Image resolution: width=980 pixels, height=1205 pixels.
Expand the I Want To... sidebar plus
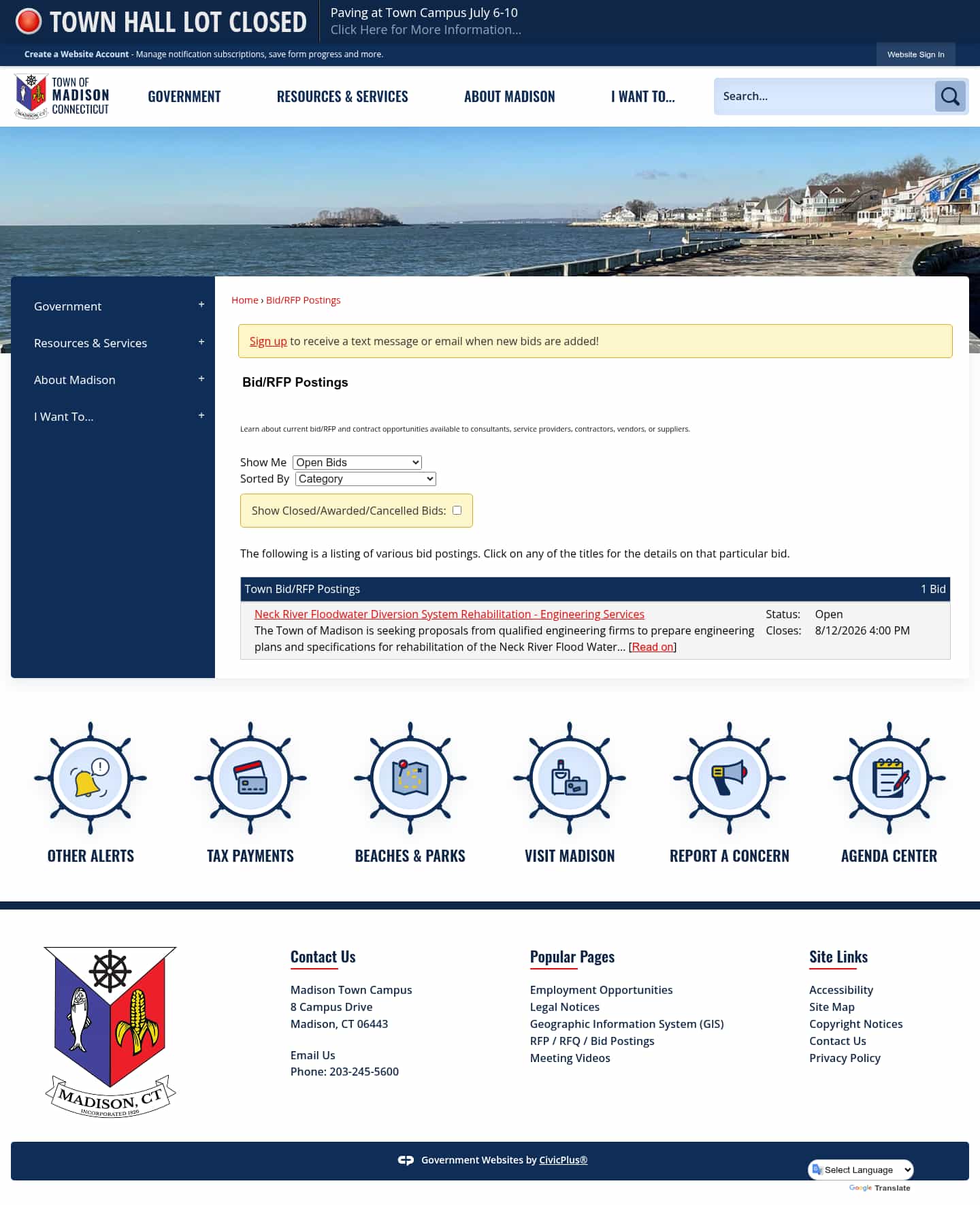coord(201,415)
